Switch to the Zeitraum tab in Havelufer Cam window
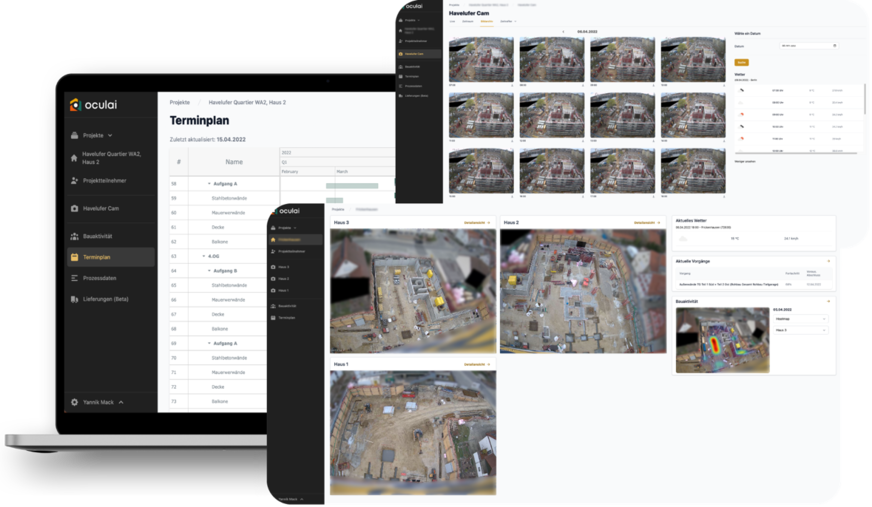872x507 pixels. [468, 22]
